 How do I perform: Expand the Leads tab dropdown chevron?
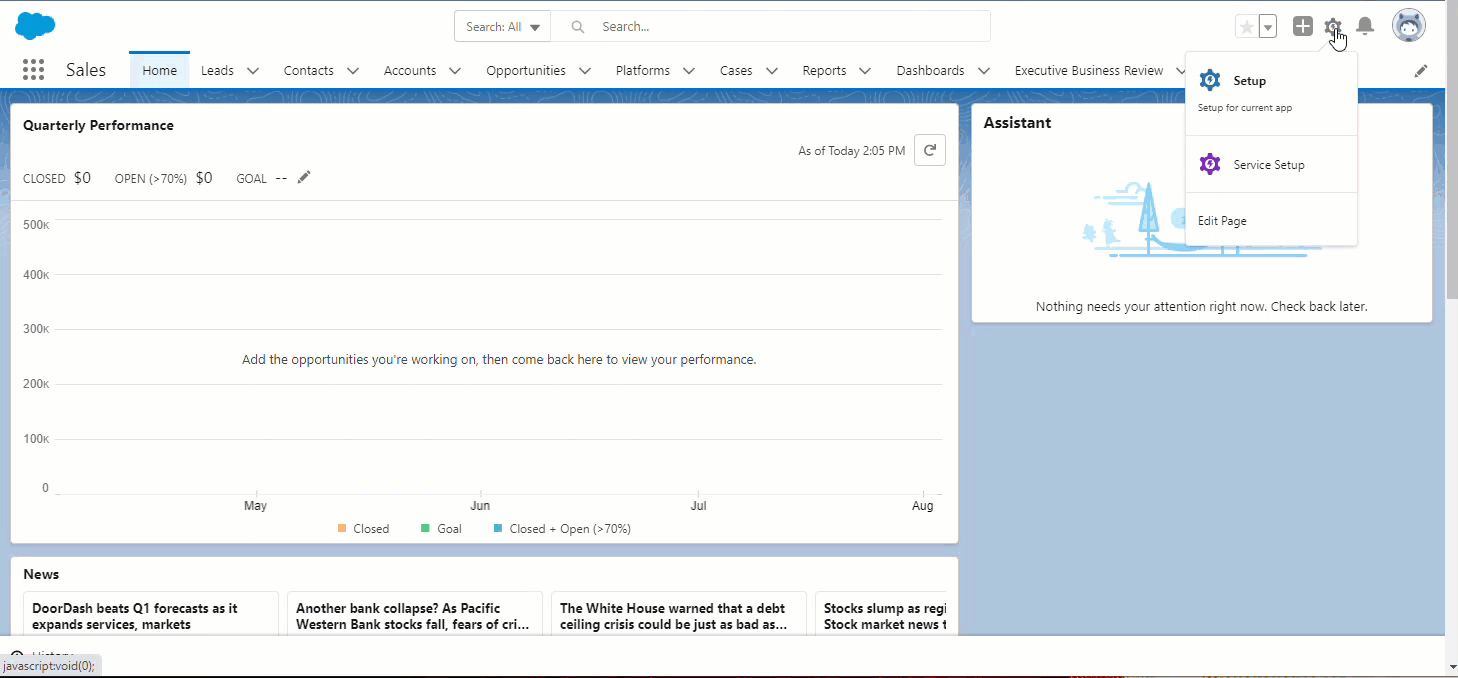pos(253,71)
